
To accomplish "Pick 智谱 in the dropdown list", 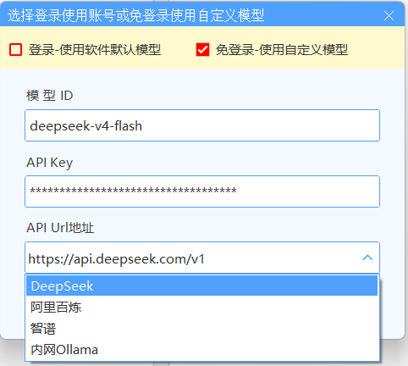I will point(202,328).
